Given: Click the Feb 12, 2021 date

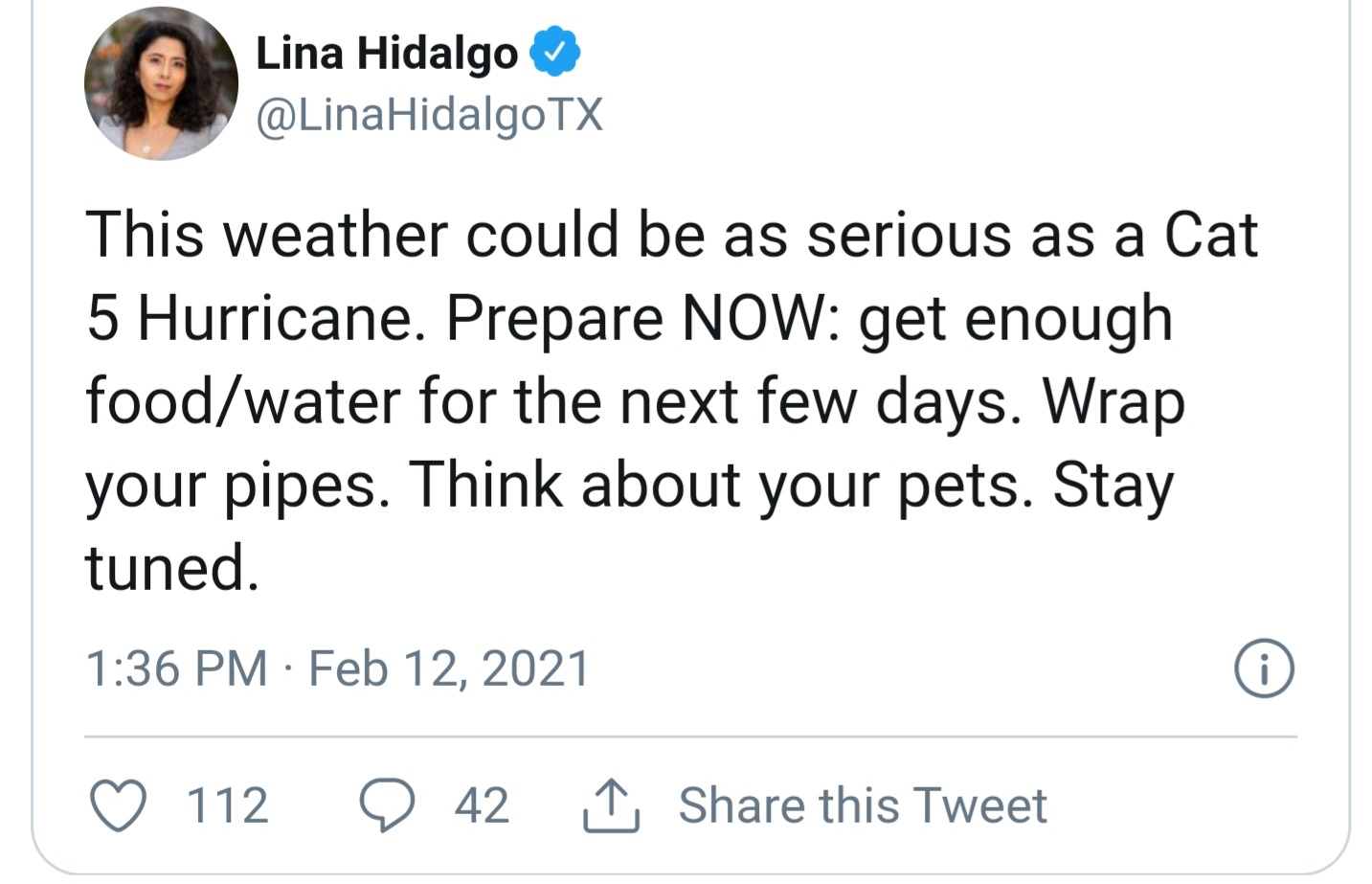Looking at the screenshot, I should tap(449, 669).
